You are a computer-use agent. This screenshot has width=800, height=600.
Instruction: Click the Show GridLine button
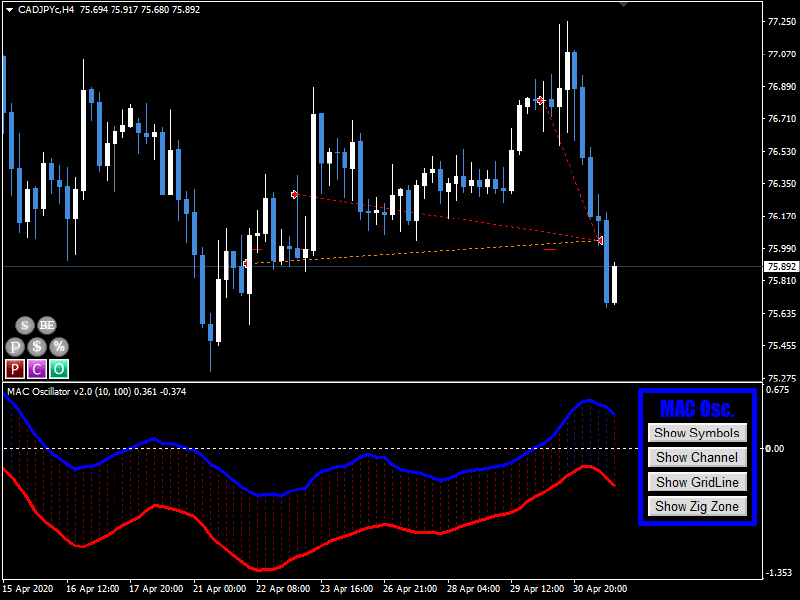pyautogui.click(x=697, y=482)
